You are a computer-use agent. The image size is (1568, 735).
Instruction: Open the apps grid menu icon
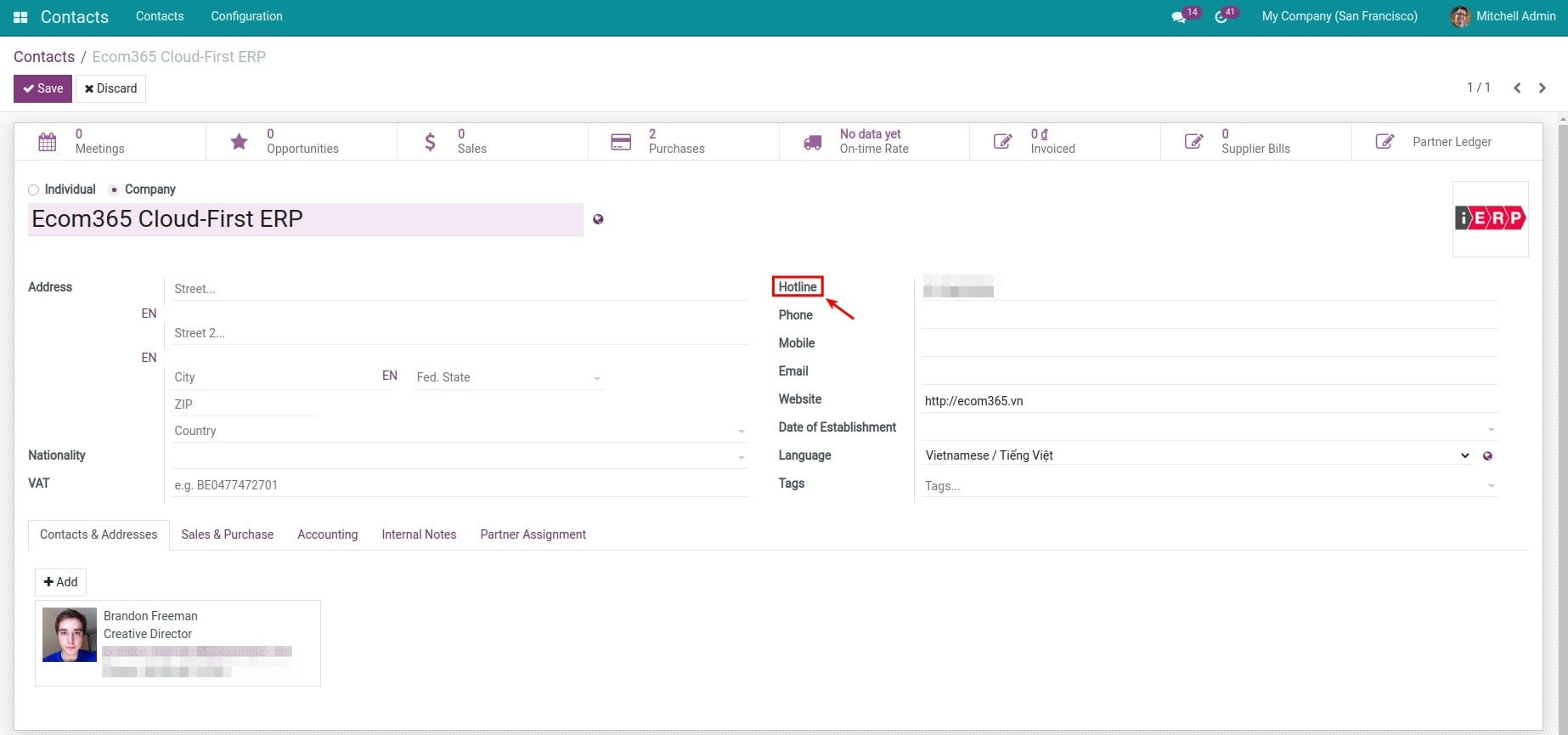click(20, 17)
